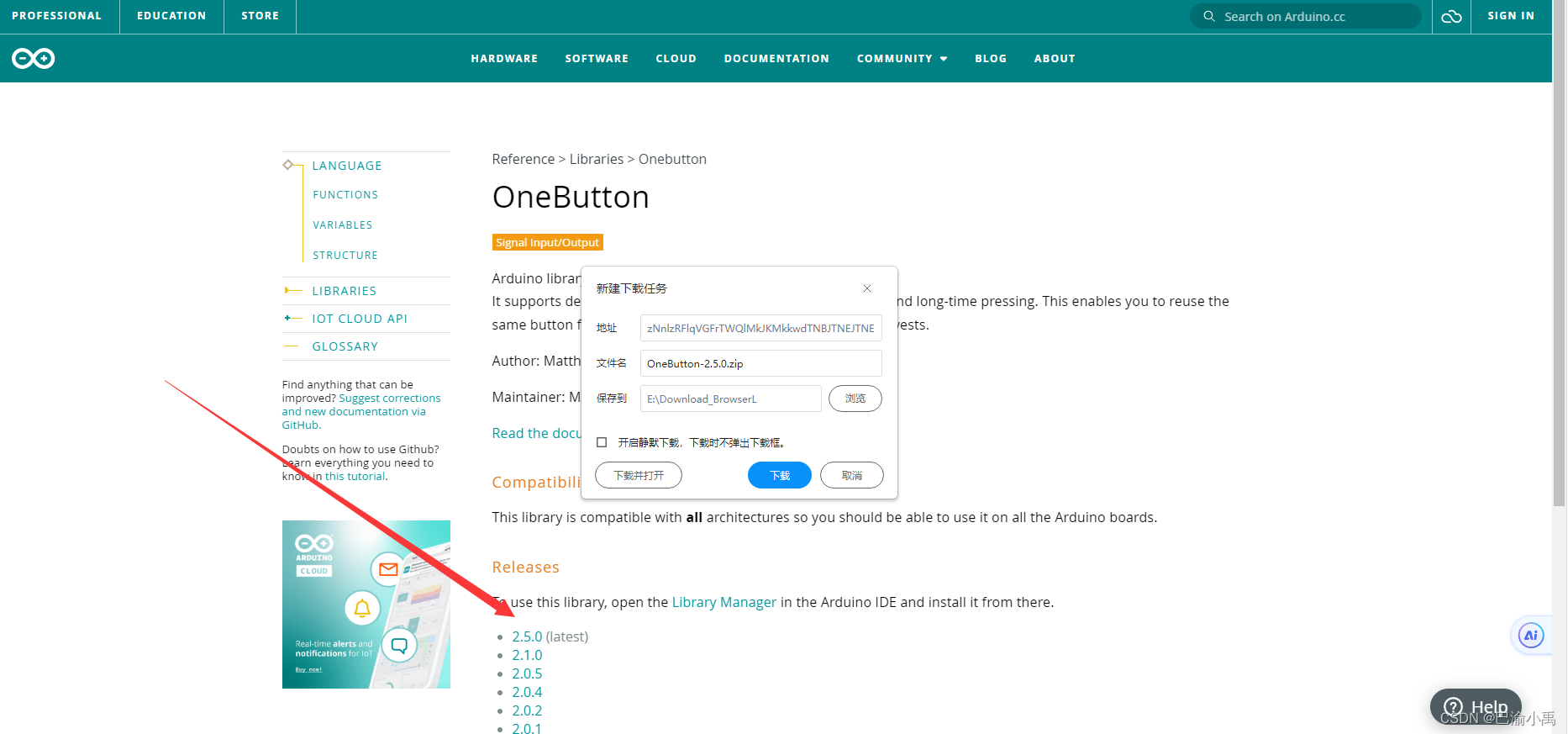Cancel the download with 取消 button

point(852,475)
